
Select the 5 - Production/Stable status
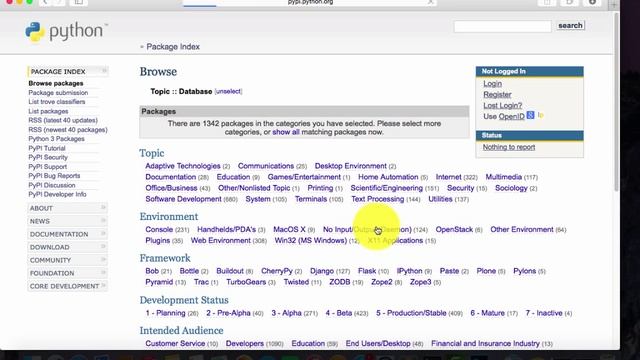pyautogui.click(x=411, y=313)
